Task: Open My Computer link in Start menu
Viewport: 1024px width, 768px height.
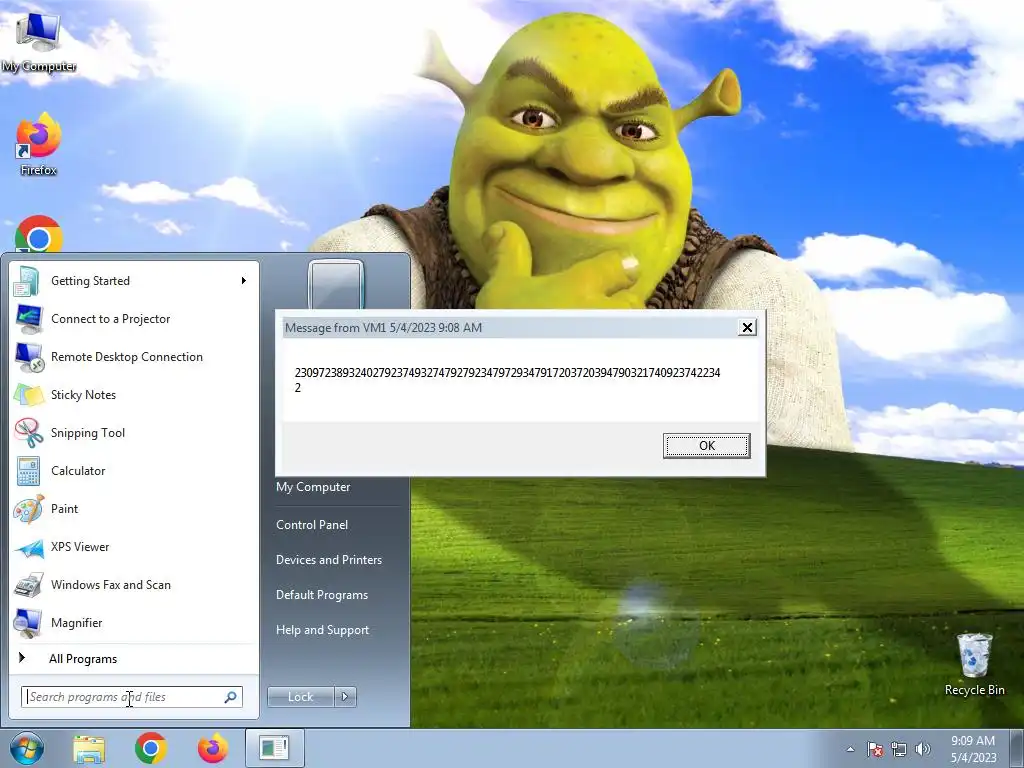Action: (313, 487)
